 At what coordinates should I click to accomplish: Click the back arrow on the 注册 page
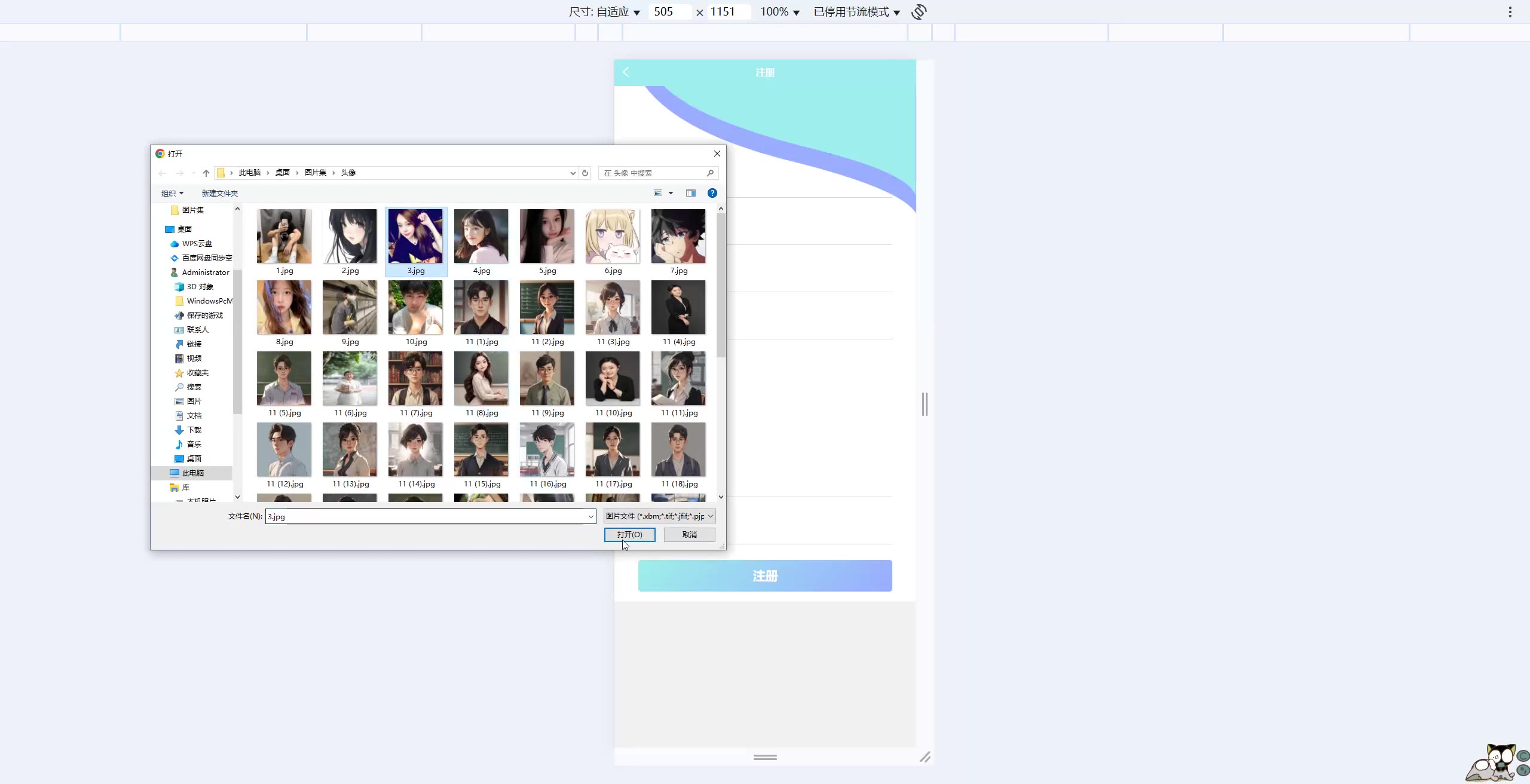(x=626, y=72)
